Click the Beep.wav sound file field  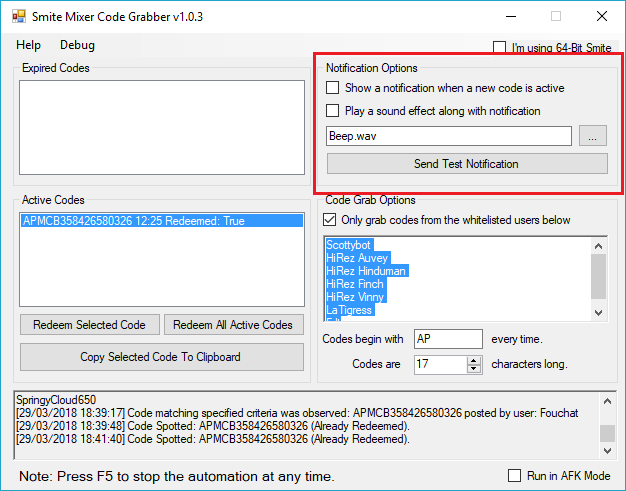[x=449, y=136]
